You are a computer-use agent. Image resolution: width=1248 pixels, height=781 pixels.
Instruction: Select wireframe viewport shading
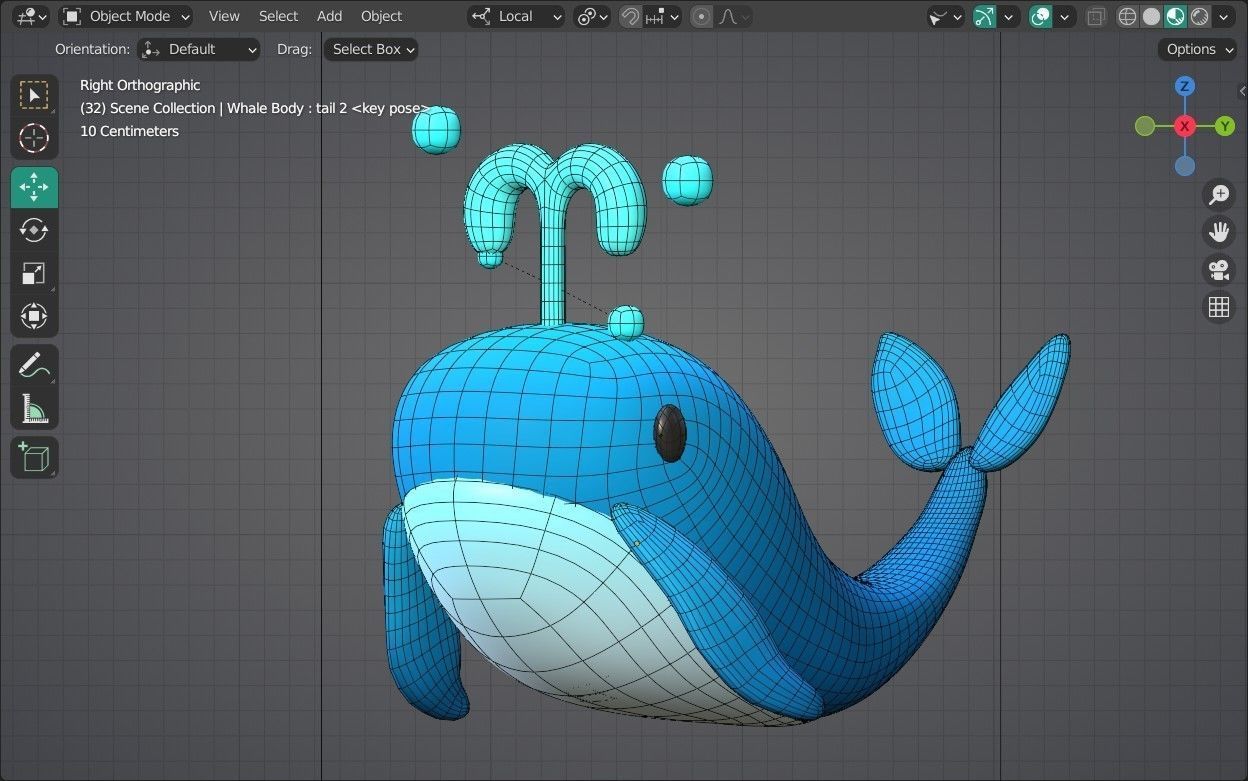[1128, 16]
